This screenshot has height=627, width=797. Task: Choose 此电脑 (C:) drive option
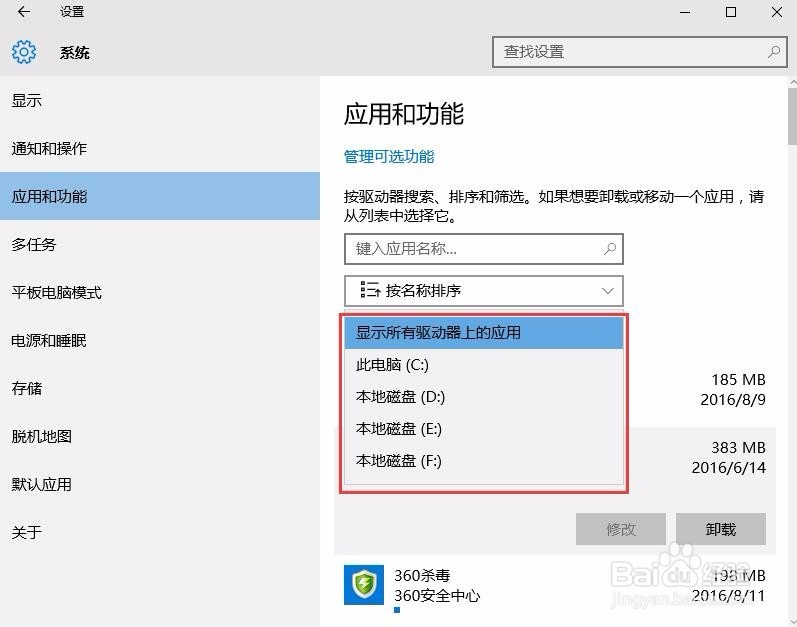(x=483, y=365)
